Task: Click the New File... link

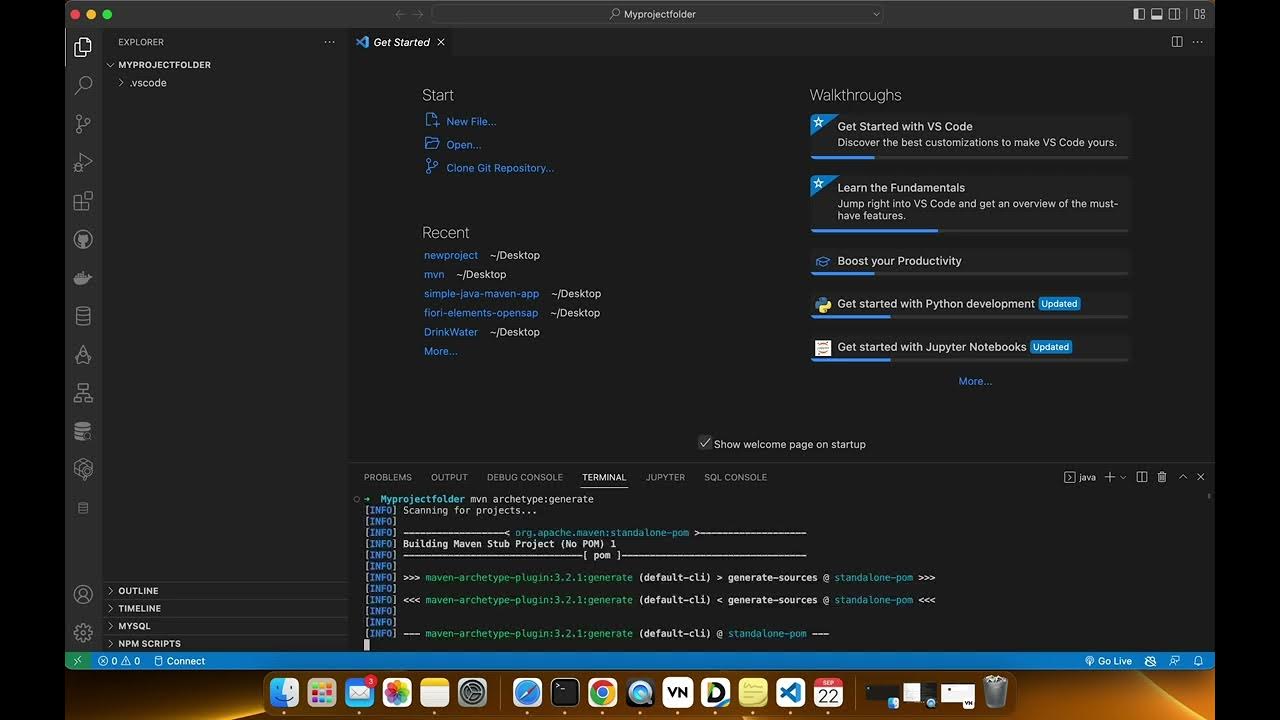Action: [x=471, y=121]
